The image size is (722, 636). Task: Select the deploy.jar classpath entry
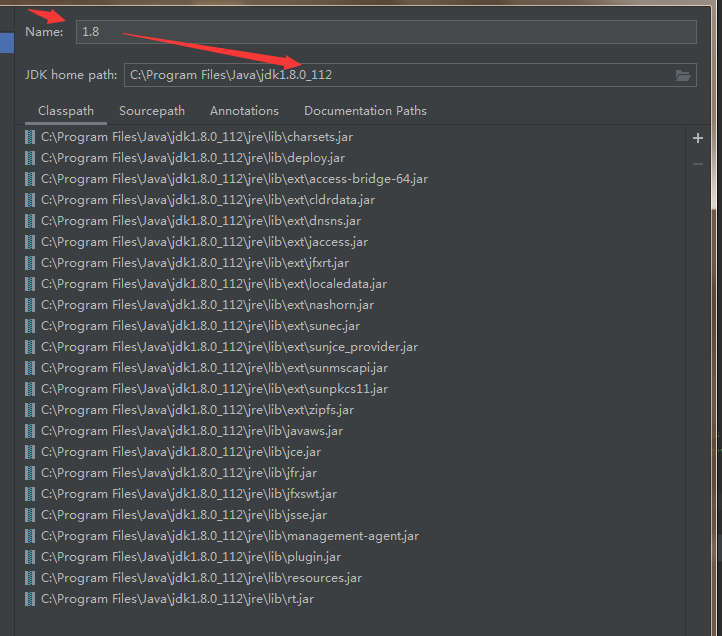click(192, 158)
